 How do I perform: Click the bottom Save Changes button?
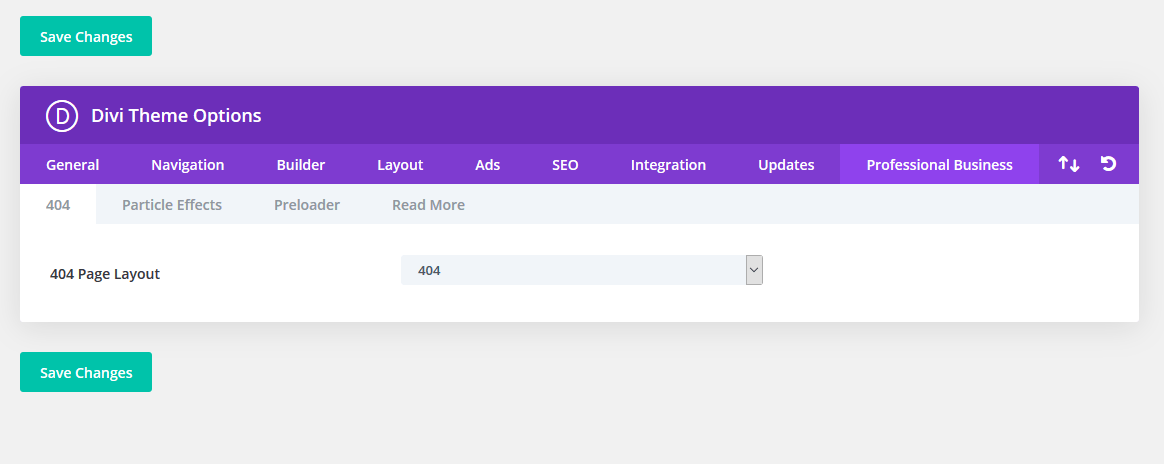86,372
